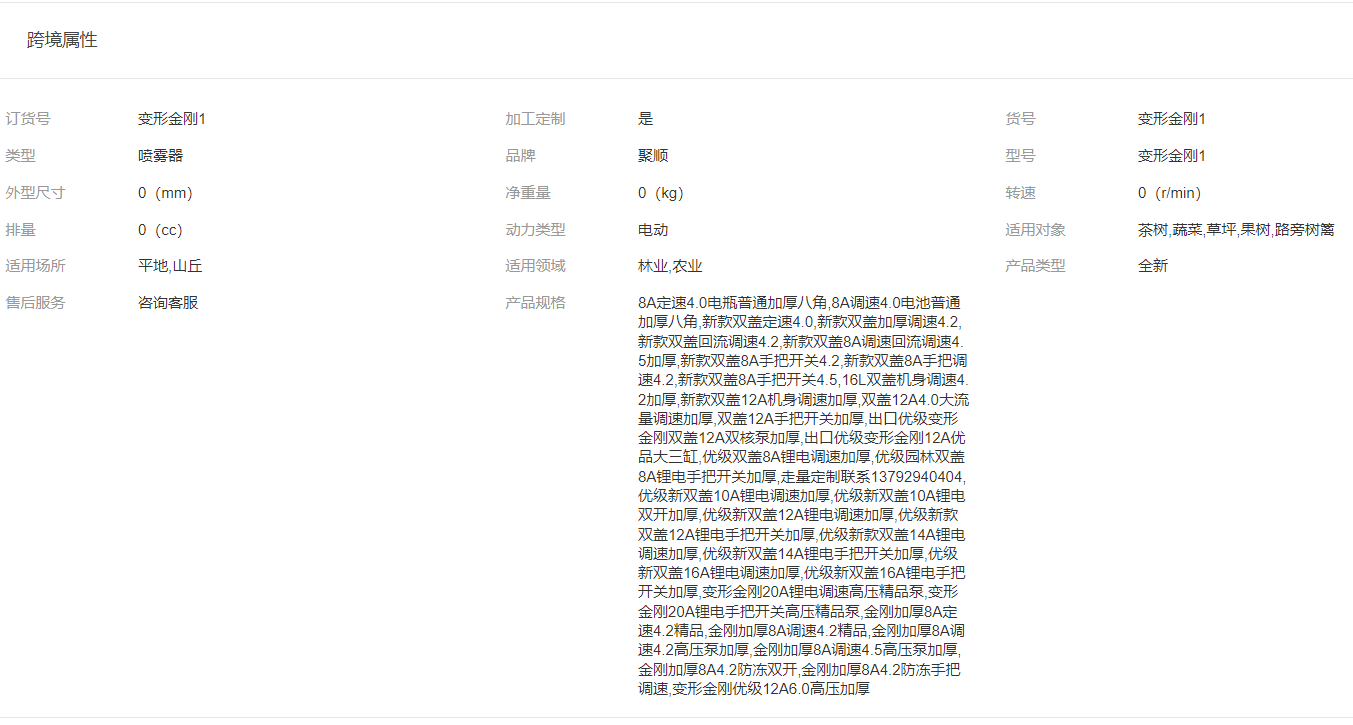Select the 动力类型 value 电动
This screenshot has width=1353, height=725.
(x=653, y=230)
